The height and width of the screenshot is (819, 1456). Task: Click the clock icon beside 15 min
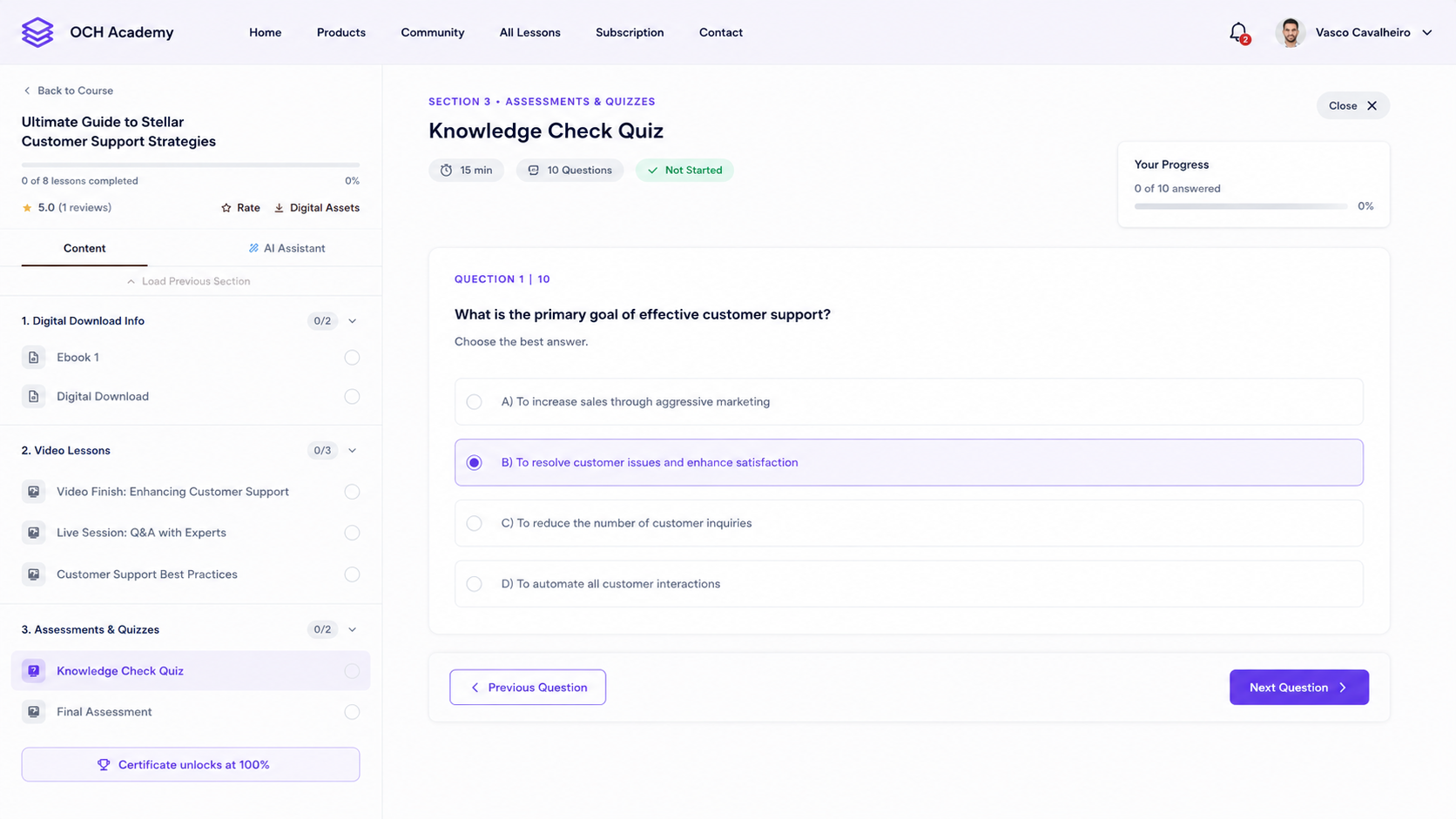pyautogui.click(x=446, y=171)
